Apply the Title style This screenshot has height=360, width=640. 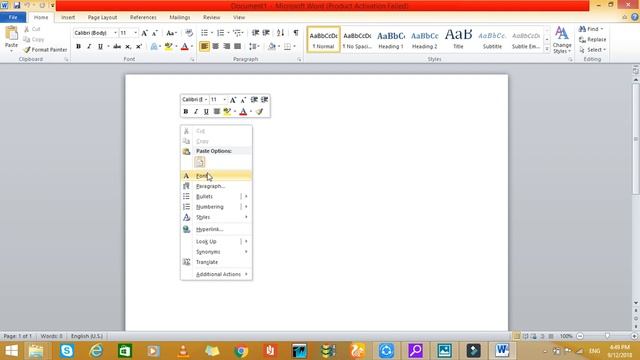458,40
